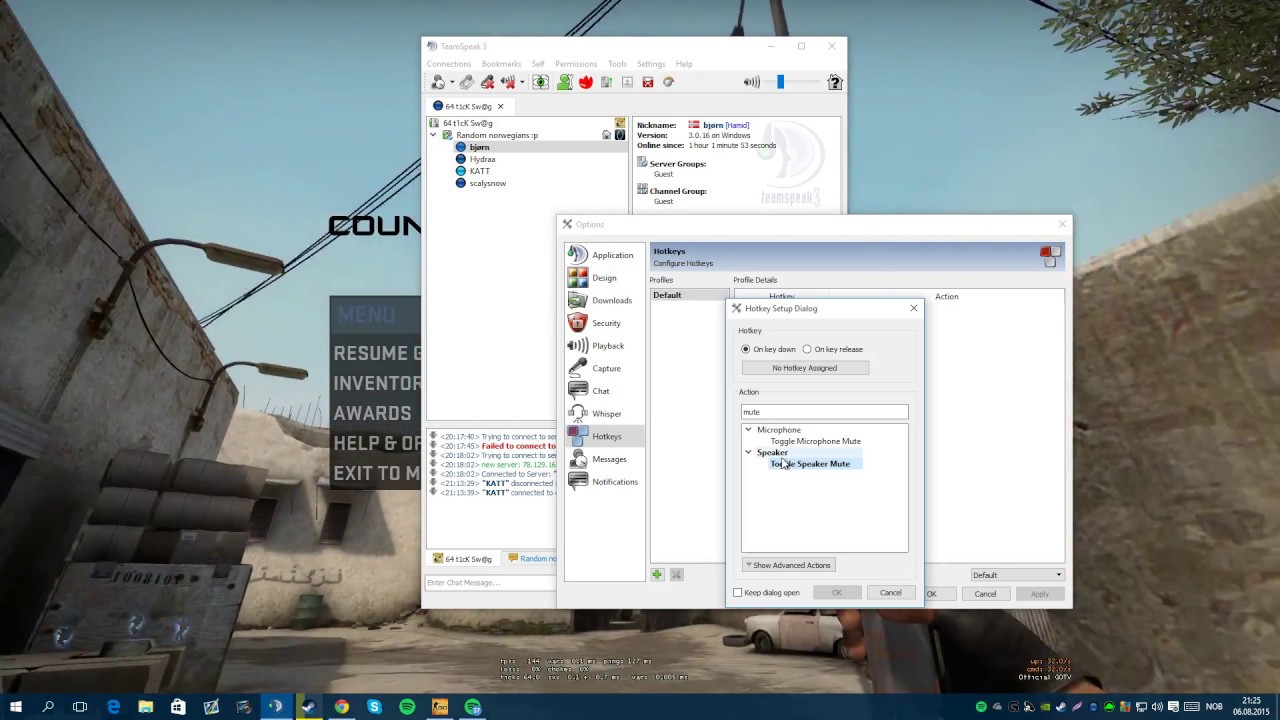Viewport: 1280px width, 720px height.
Task: Click the green contacts manager toolbar icon
Action: [565, 82]
